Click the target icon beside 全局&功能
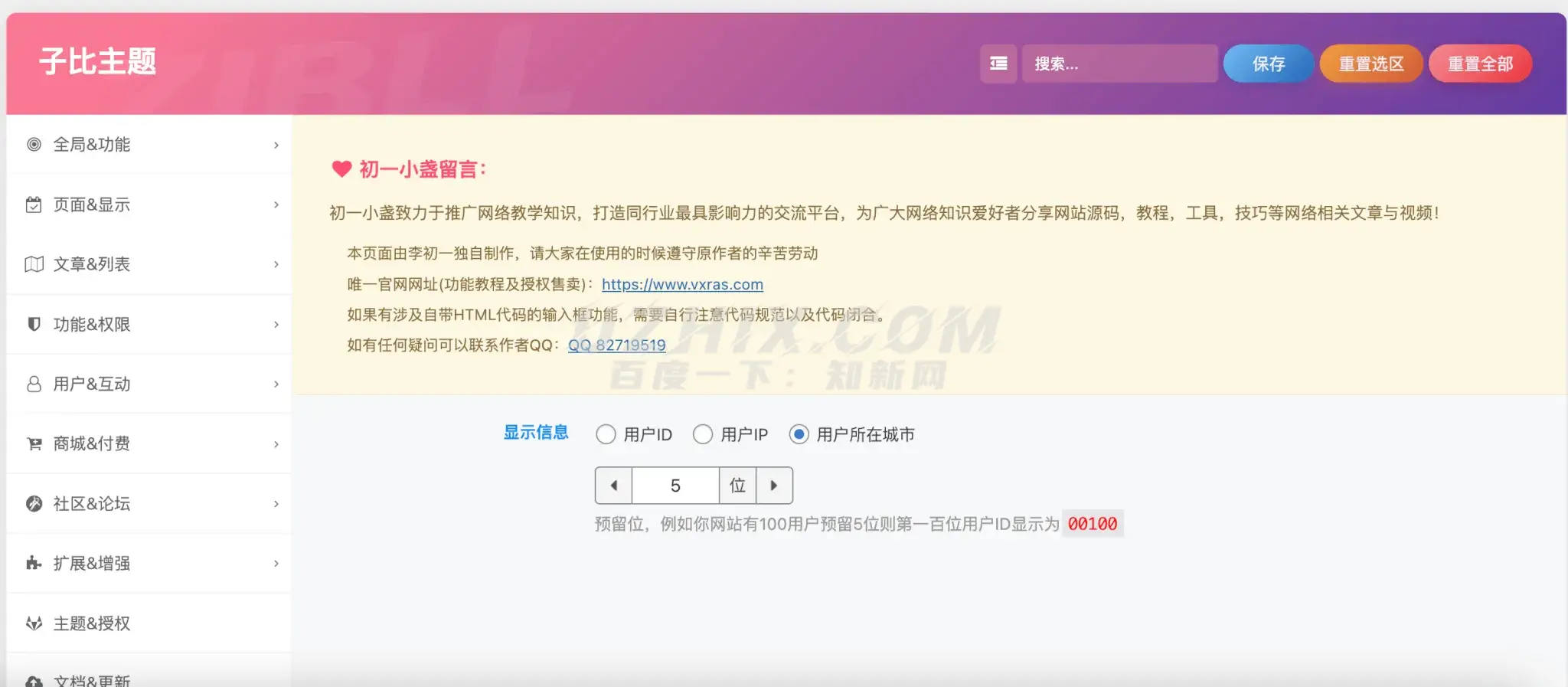 34,144
